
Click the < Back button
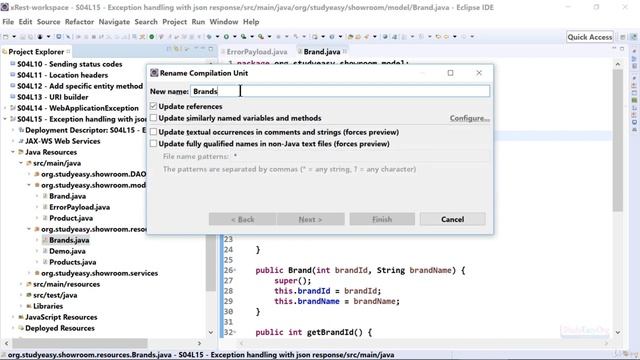point(242,219)
